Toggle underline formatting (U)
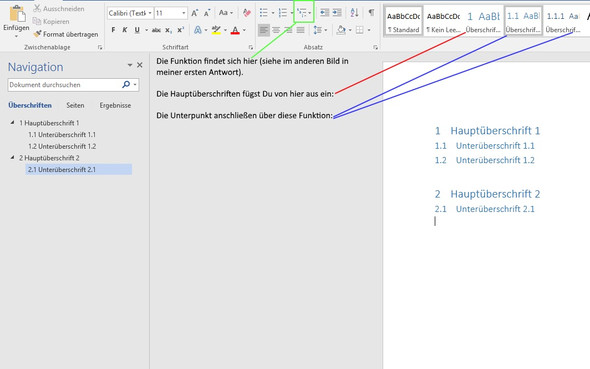Image resolution: width=590 pixels, height=369 pixels. click(137, 30)
